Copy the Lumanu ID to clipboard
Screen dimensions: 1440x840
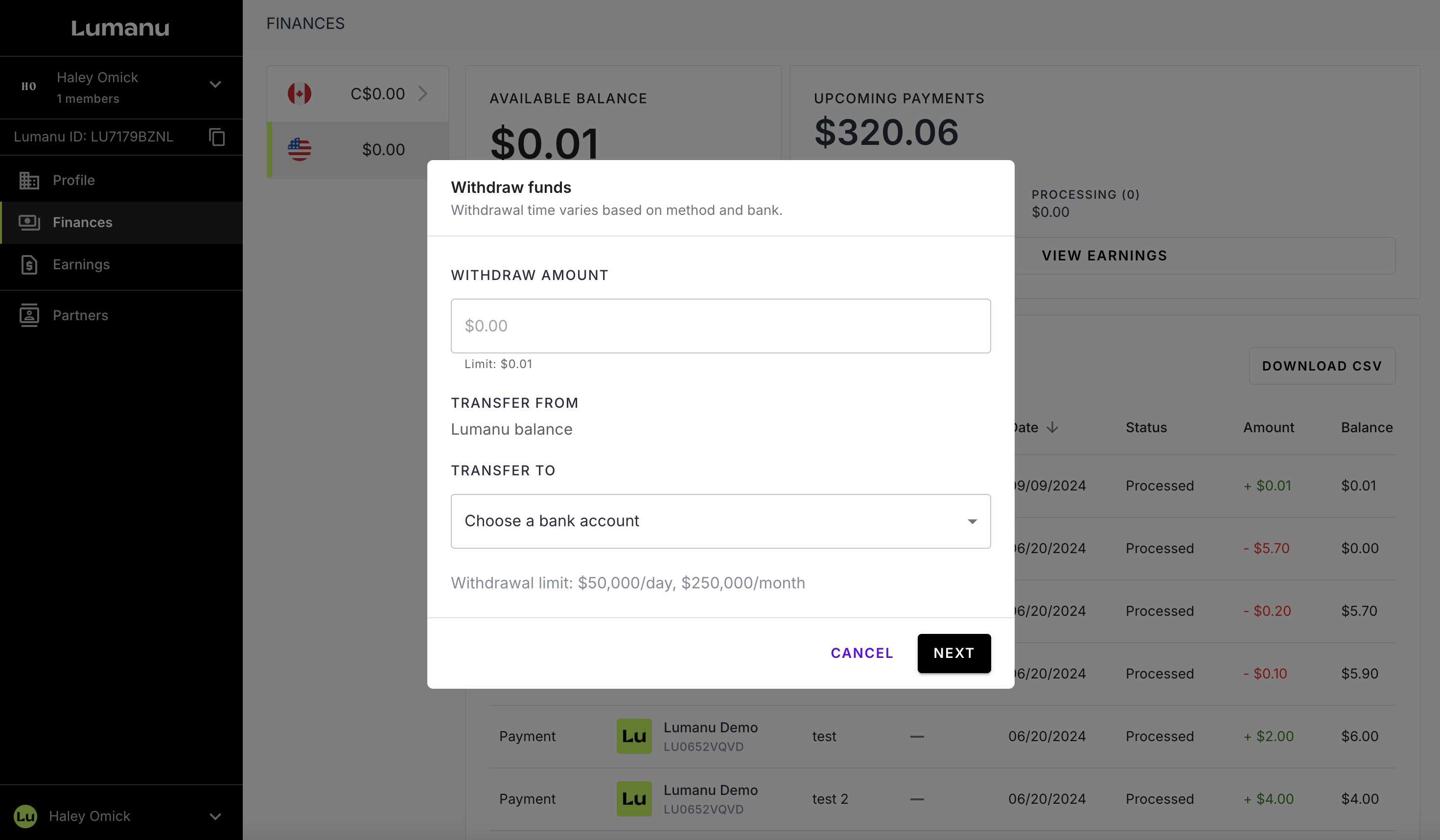(216, 137)
